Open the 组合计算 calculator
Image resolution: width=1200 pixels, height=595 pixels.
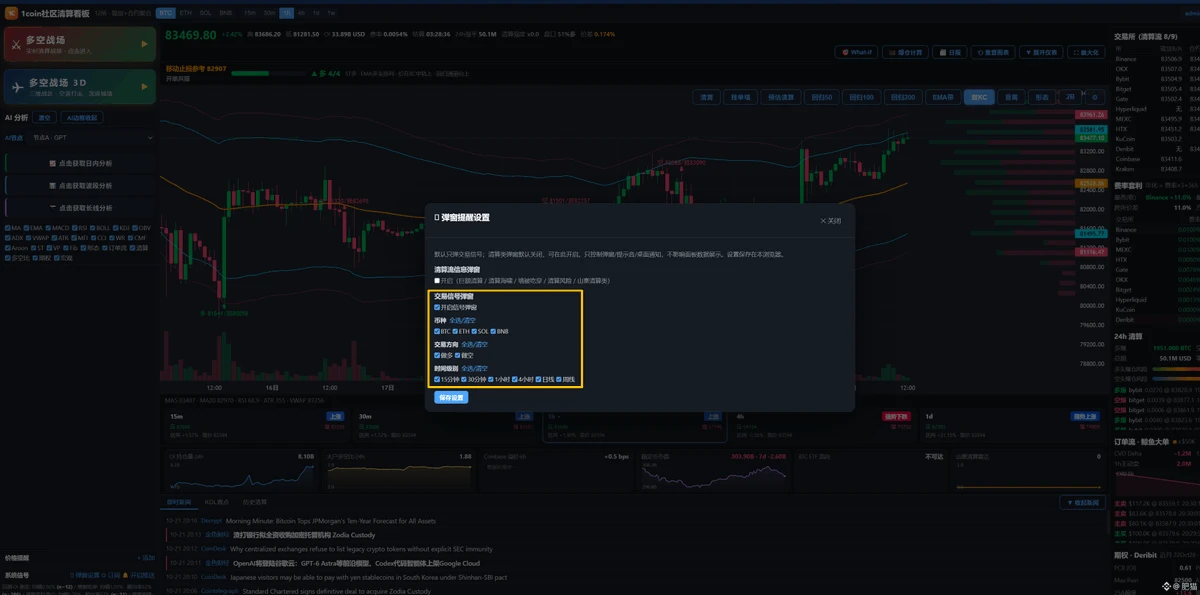tap(906, 52)
